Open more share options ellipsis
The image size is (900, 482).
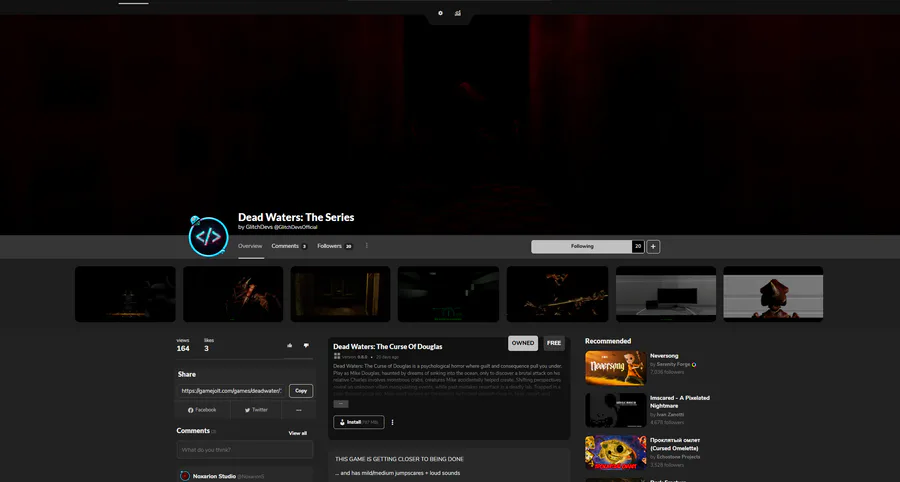(298, 410)
